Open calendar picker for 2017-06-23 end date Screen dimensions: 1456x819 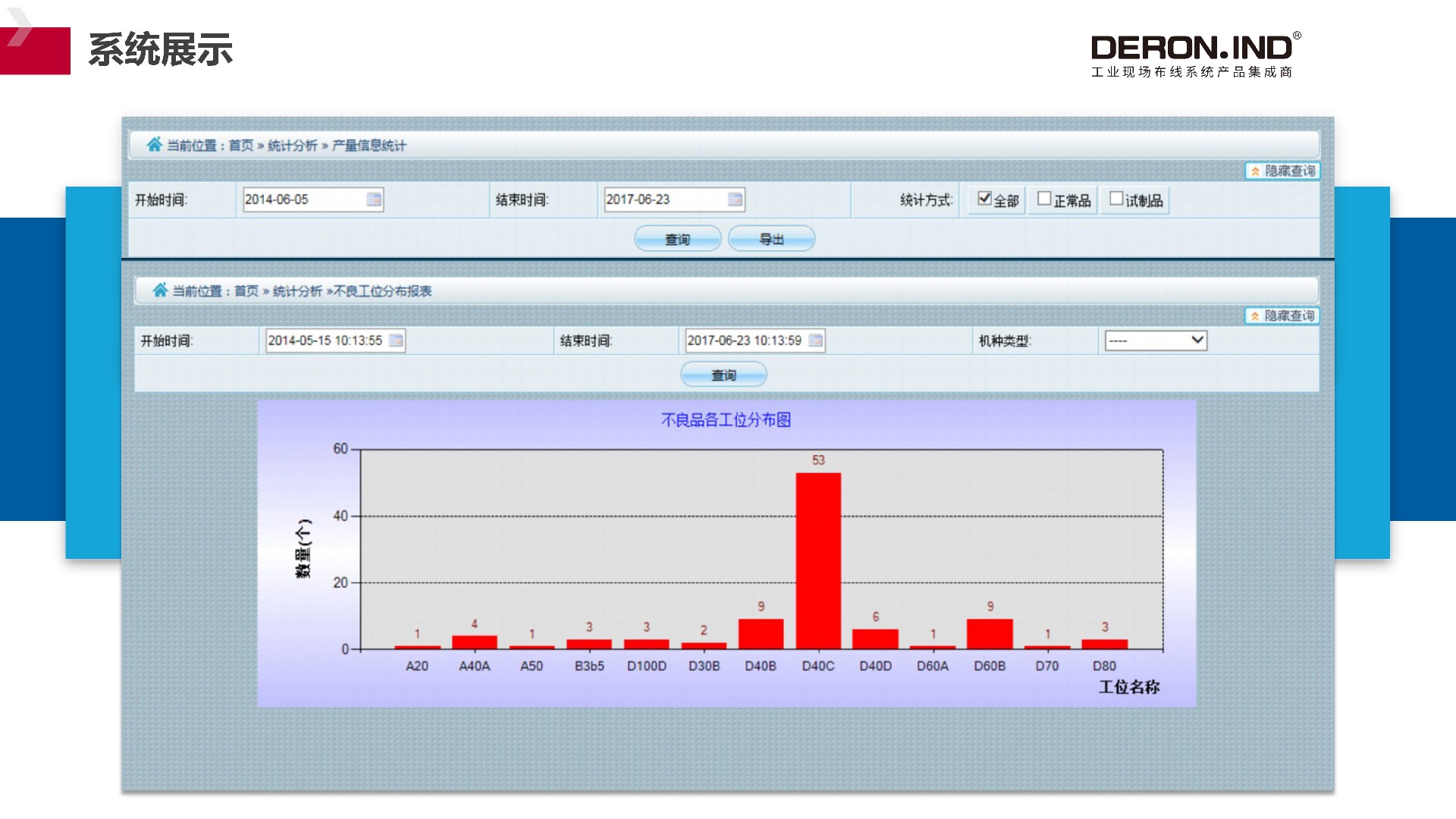pos(735,199)
